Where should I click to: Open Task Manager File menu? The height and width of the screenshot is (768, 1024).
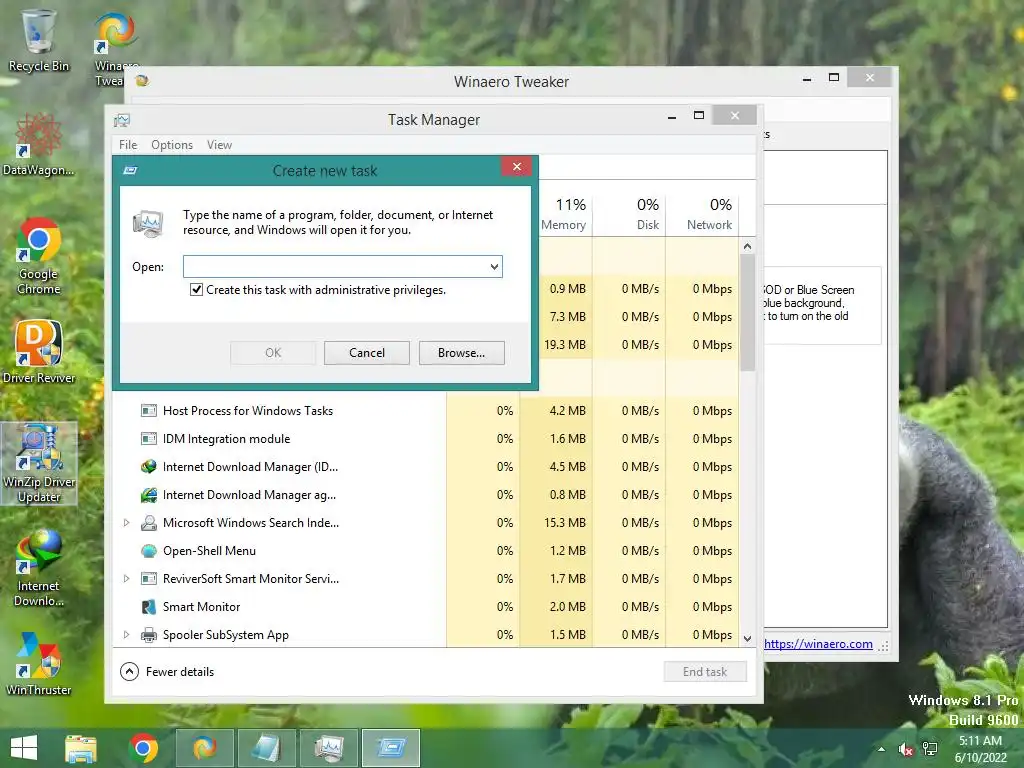coord(128,145)
